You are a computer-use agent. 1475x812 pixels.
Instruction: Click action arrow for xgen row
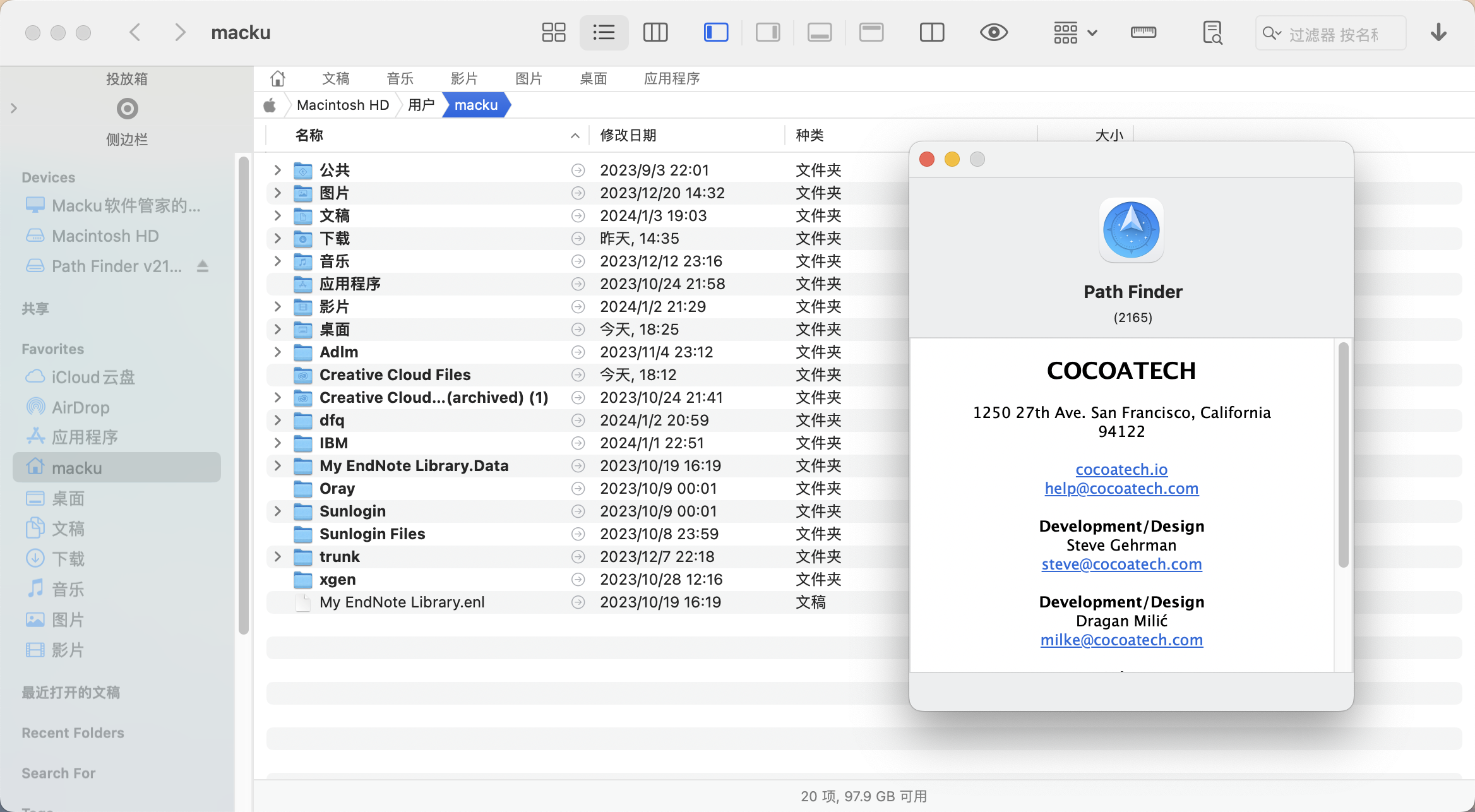[578, 580]
